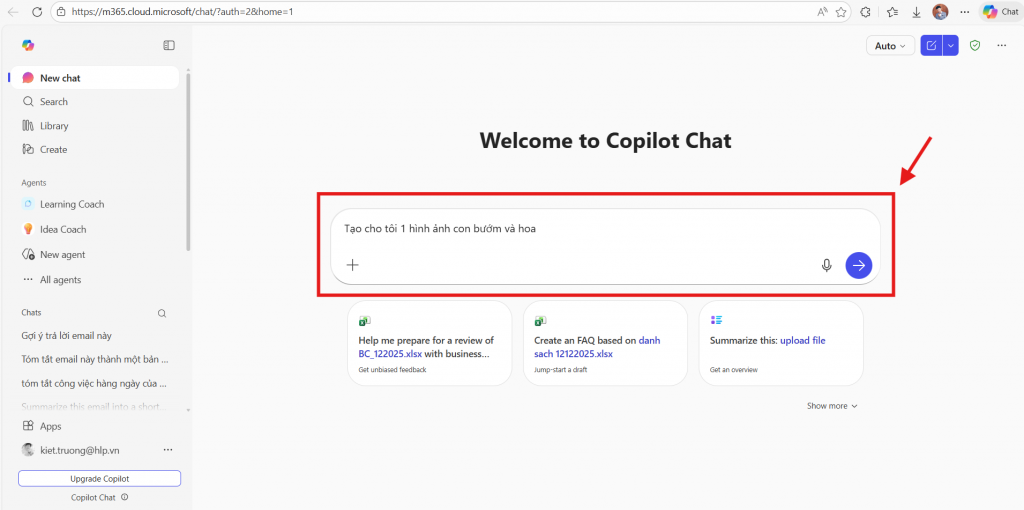This screenshot has height=510, width=1024.
Task: Click the Upgrade Copilot button
Action: pyautogui.click(x=99, y=478)
